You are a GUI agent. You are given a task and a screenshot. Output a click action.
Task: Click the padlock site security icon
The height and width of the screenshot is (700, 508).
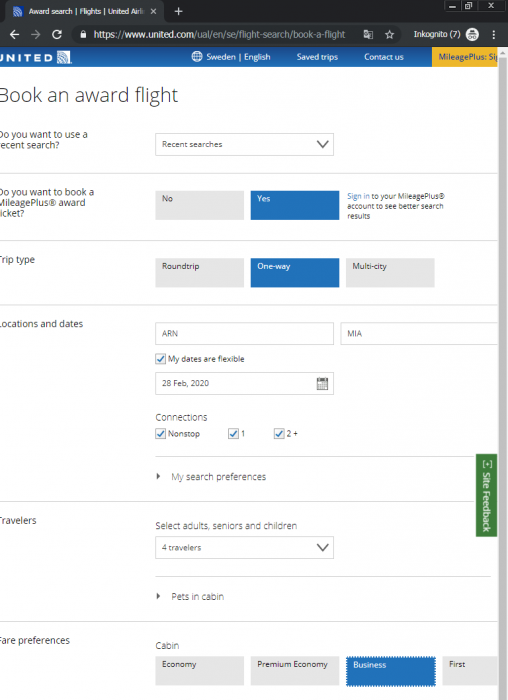[x=83, y=34]
